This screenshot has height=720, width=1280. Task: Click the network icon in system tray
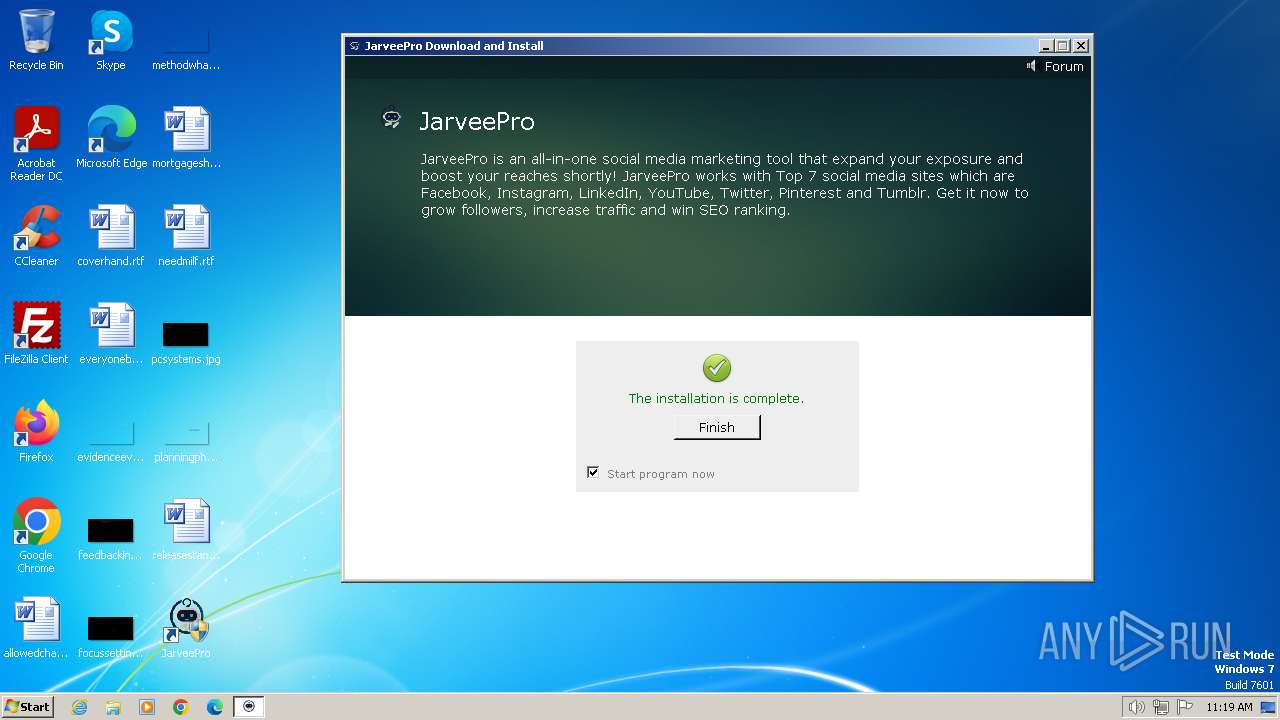click(1161, 707)
